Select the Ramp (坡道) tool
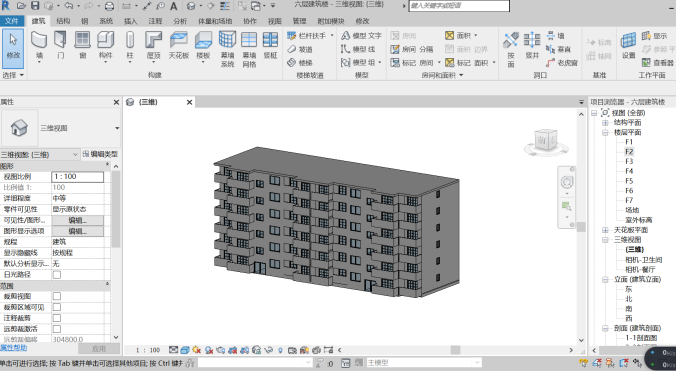The height and width of the screenshot is (371, 676). click(x=300, y=49)
